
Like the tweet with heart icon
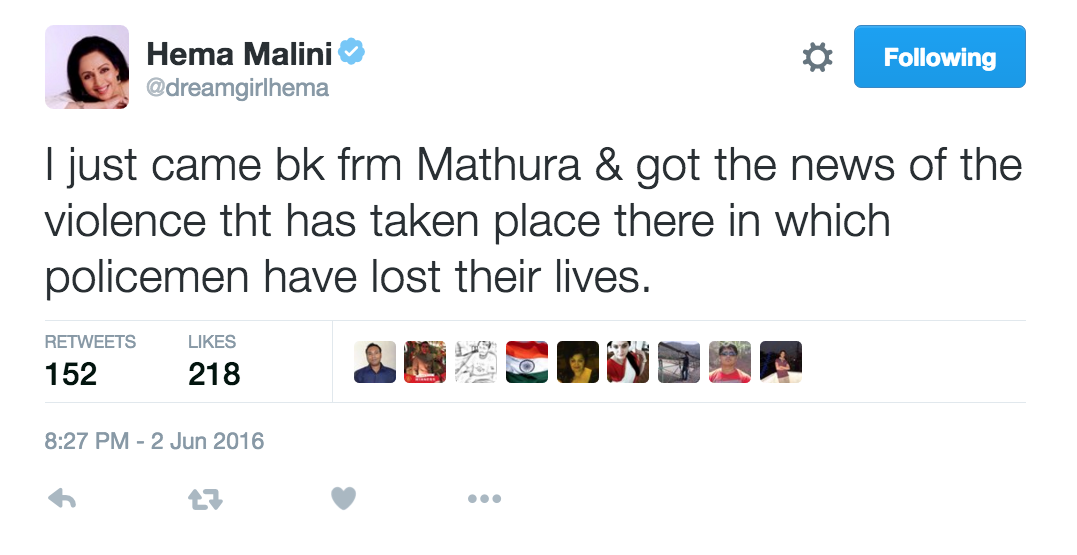click(343, 498)
